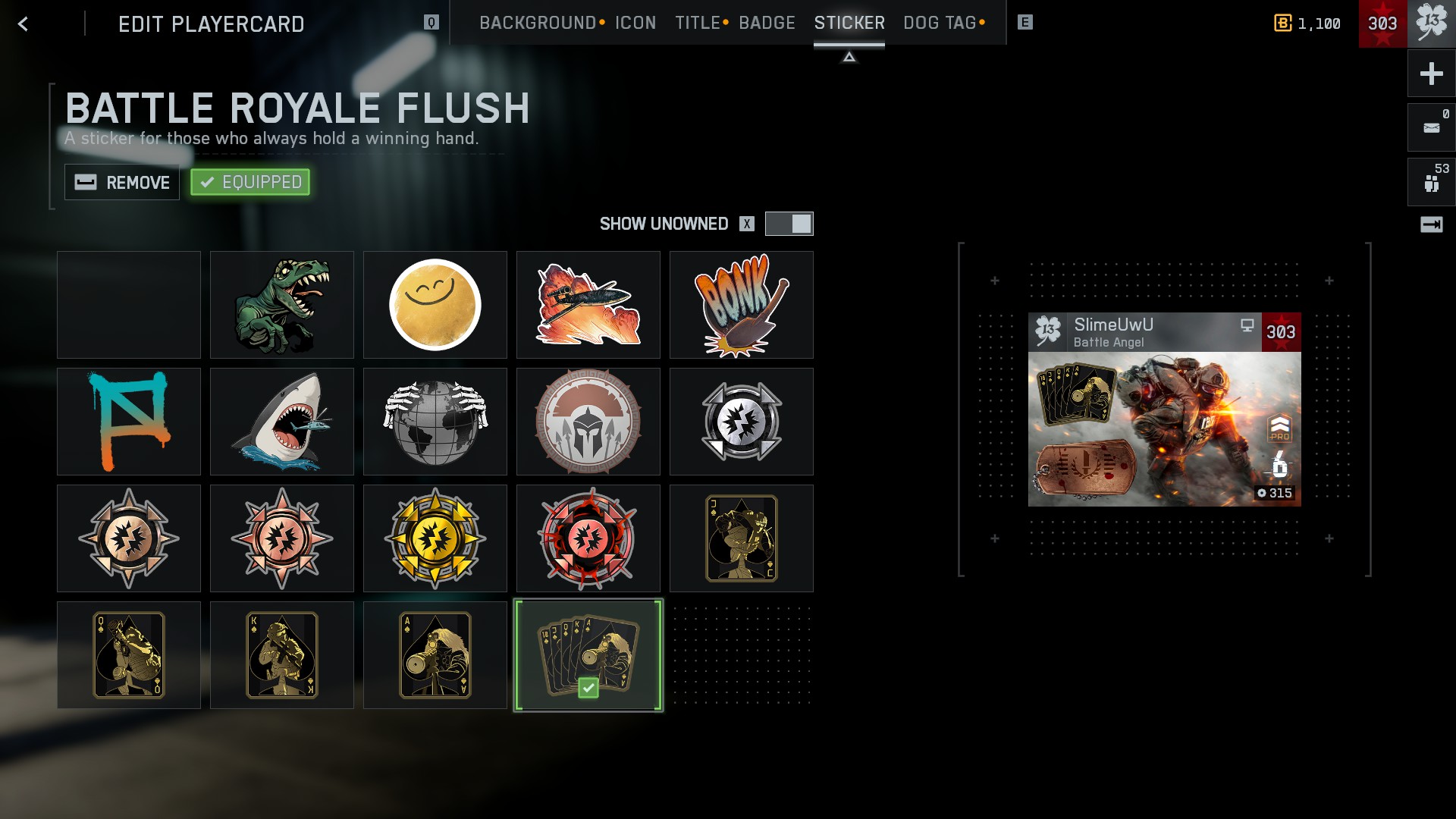Choose the golden smiley face sticker

pos(435,305)
